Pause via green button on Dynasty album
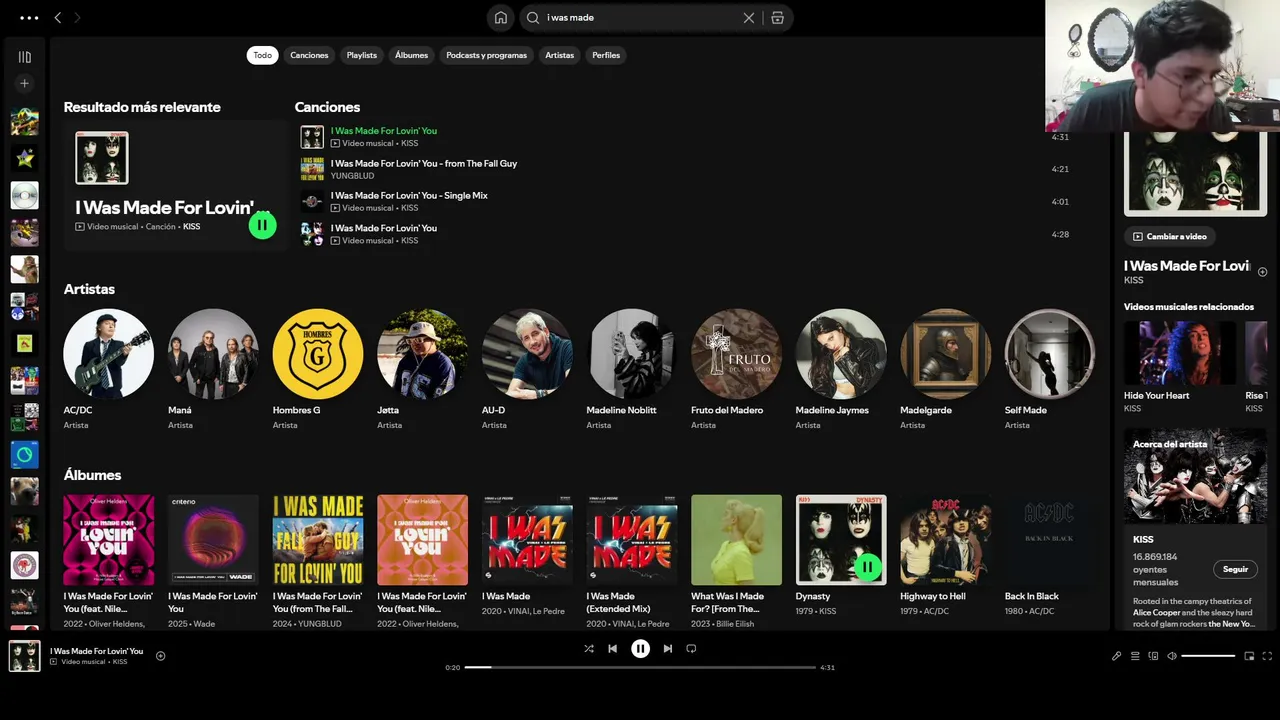1280x720 pixels. (x=867, y=568)
